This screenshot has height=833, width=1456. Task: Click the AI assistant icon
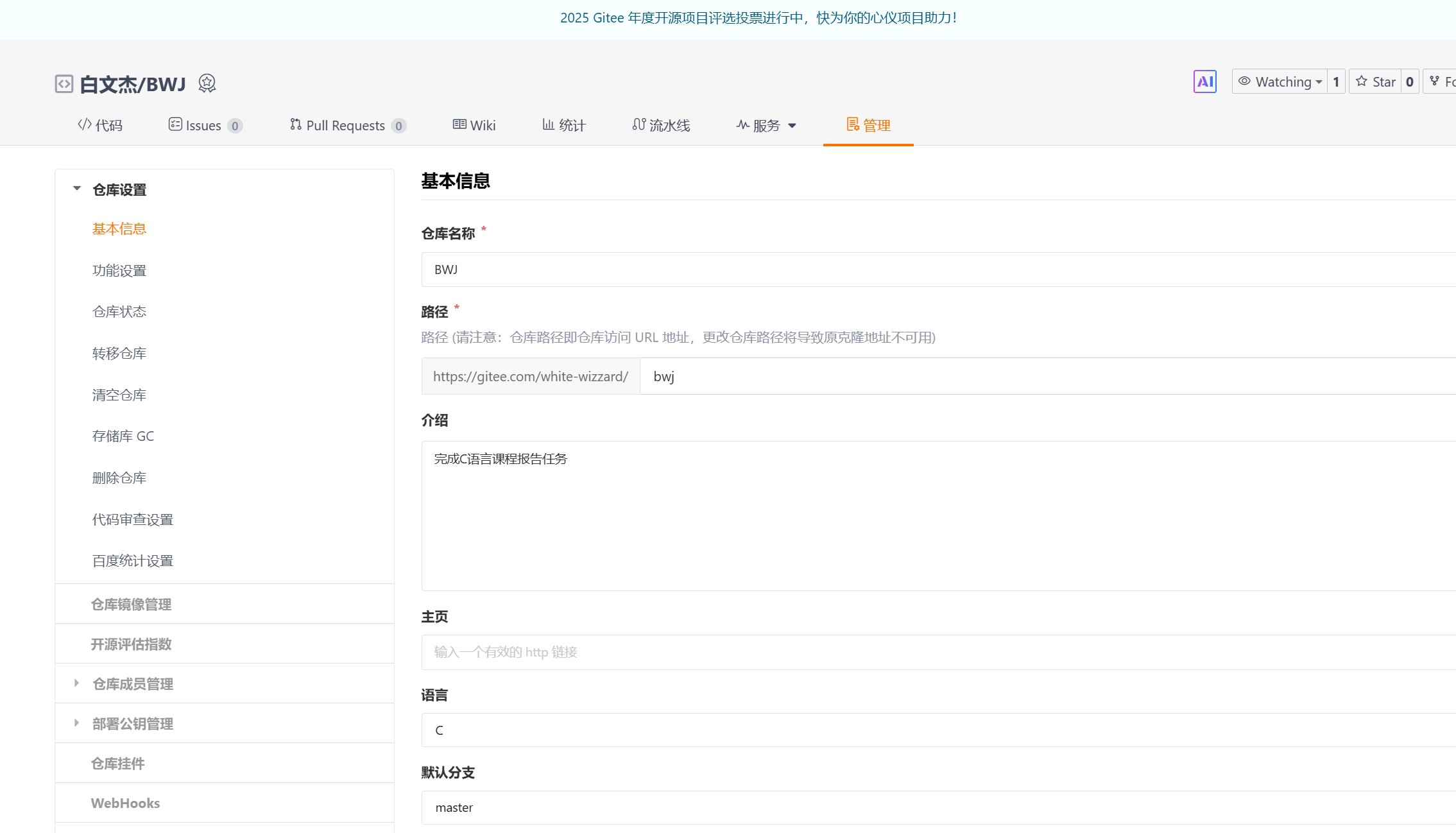pos(1204,82)
